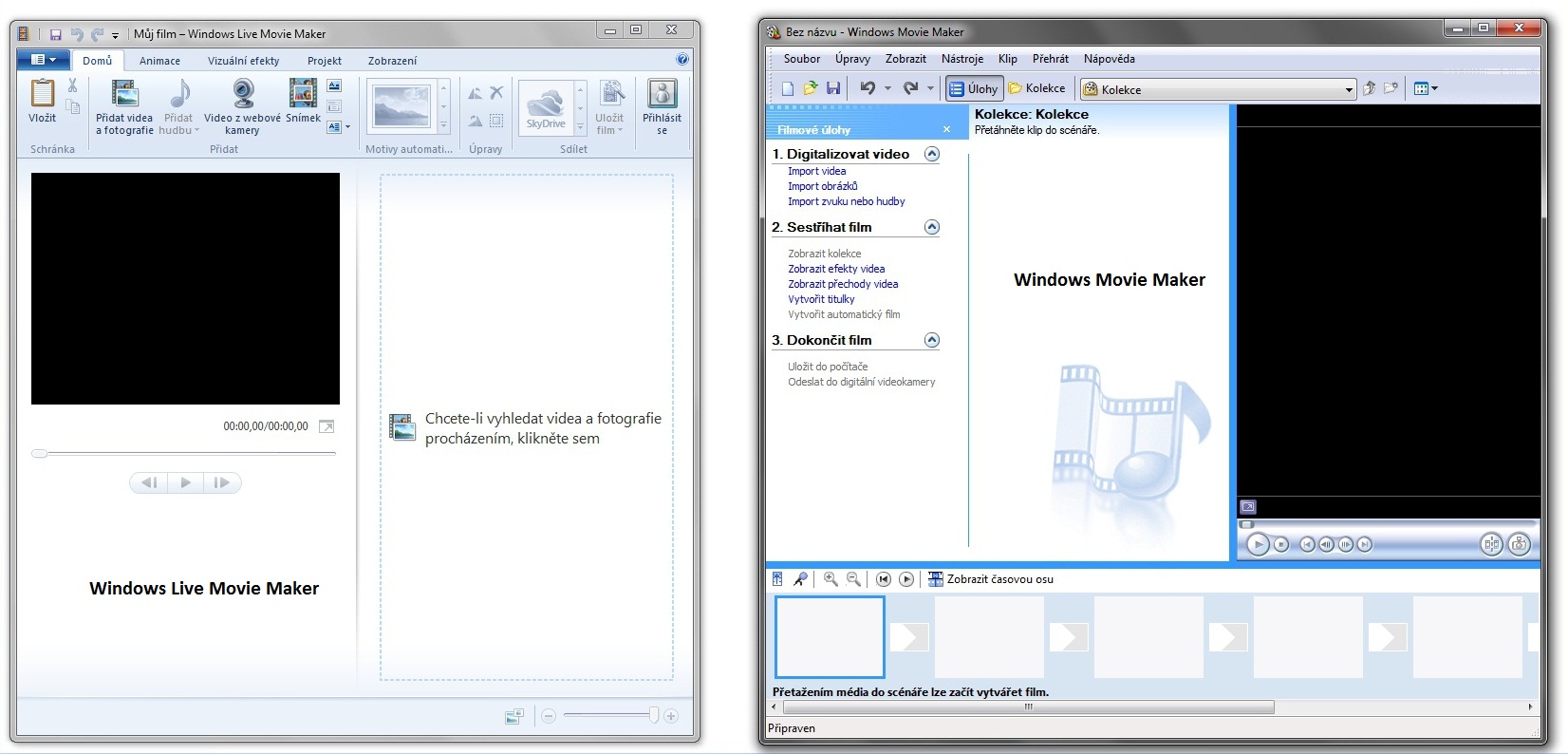Click the split clip icon under the preview
This screenshot has width=1568, height=754.
1492,544
